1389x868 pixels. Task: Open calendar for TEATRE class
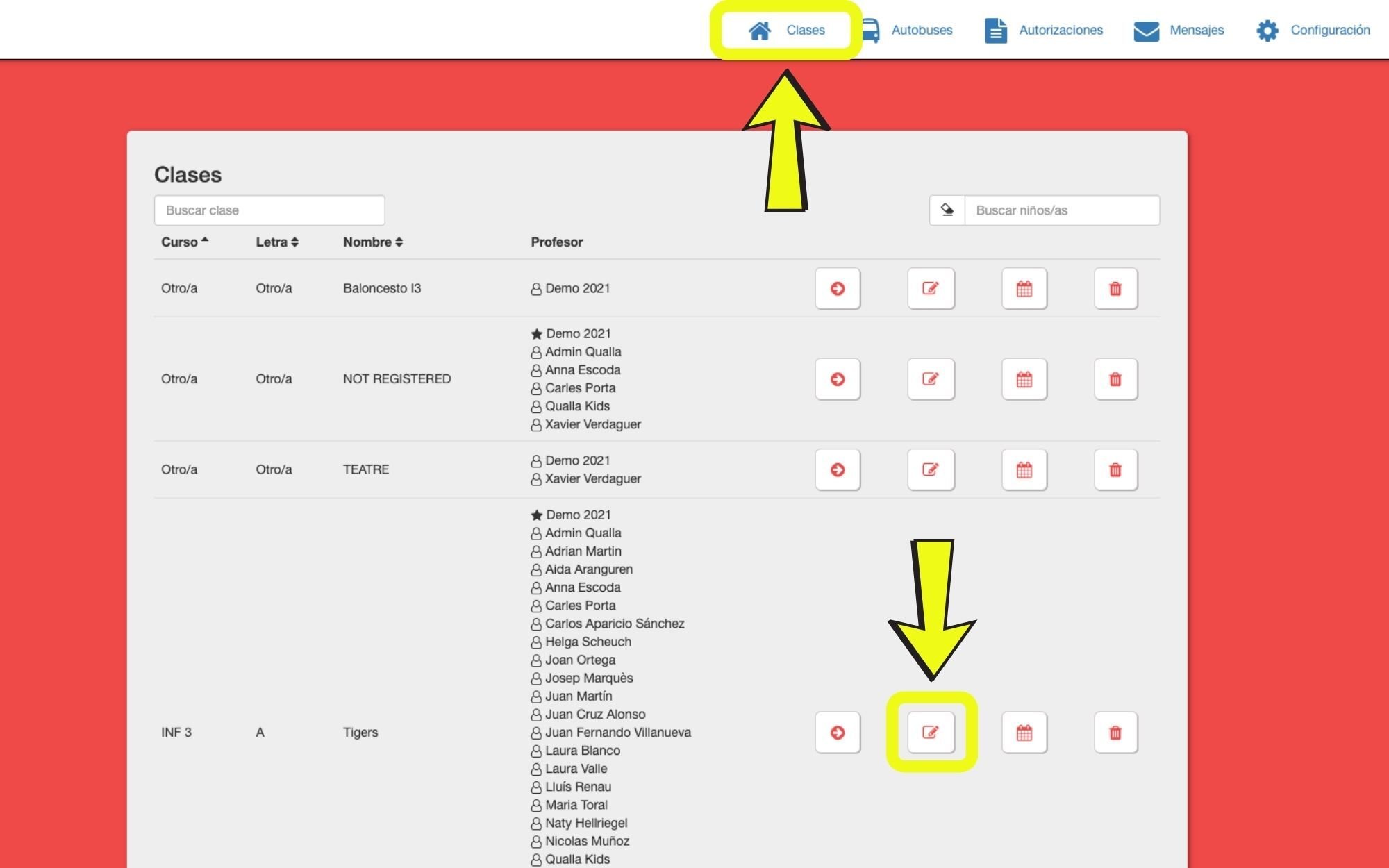(1024, 470)
